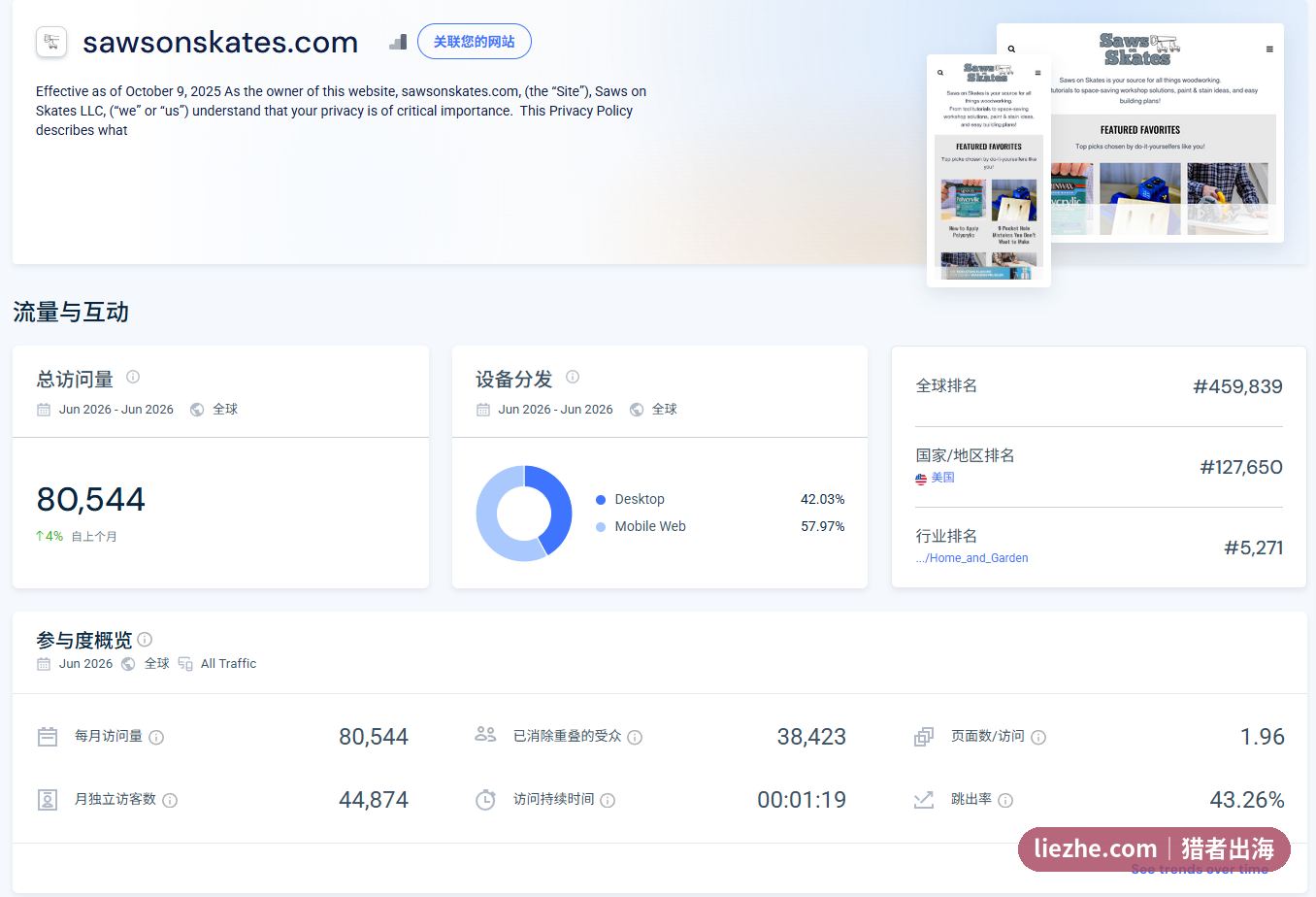Viewport: 1316px width, 897px height.
Task: Click calendar icon in 总访问量 card
Action: click(44, 410)
